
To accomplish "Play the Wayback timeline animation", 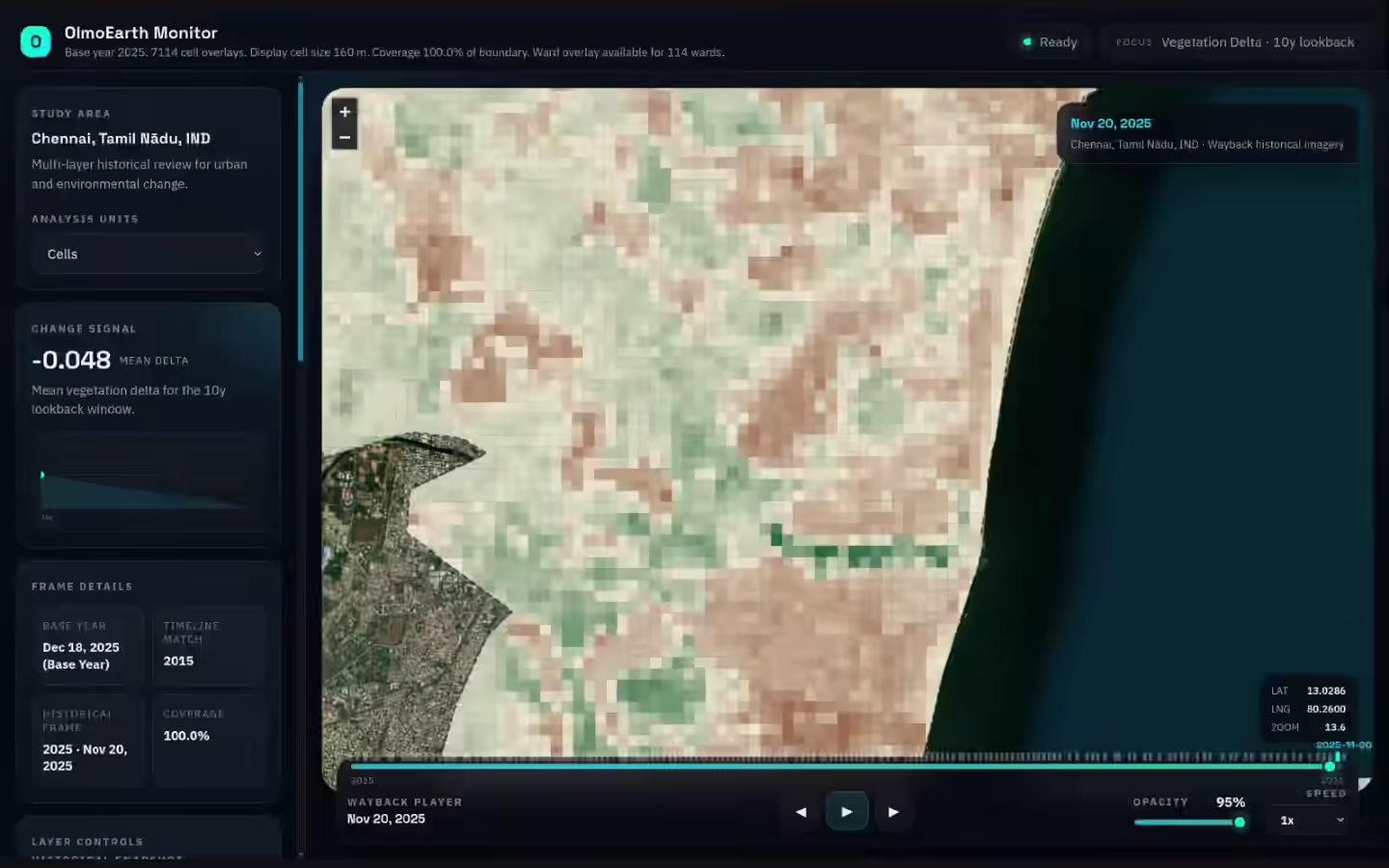I will (847, 812).
